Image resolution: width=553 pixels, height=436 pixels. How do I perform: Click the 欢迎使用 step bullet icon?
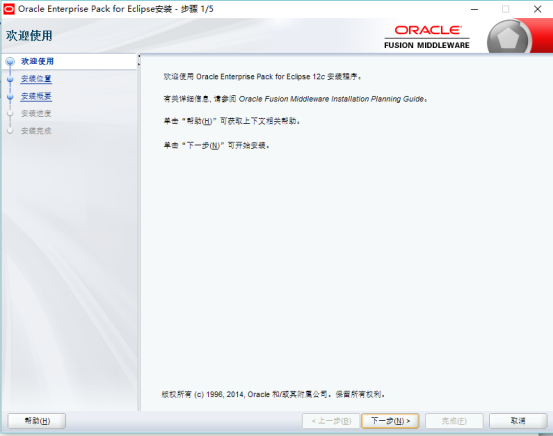[x=10, y=62]
